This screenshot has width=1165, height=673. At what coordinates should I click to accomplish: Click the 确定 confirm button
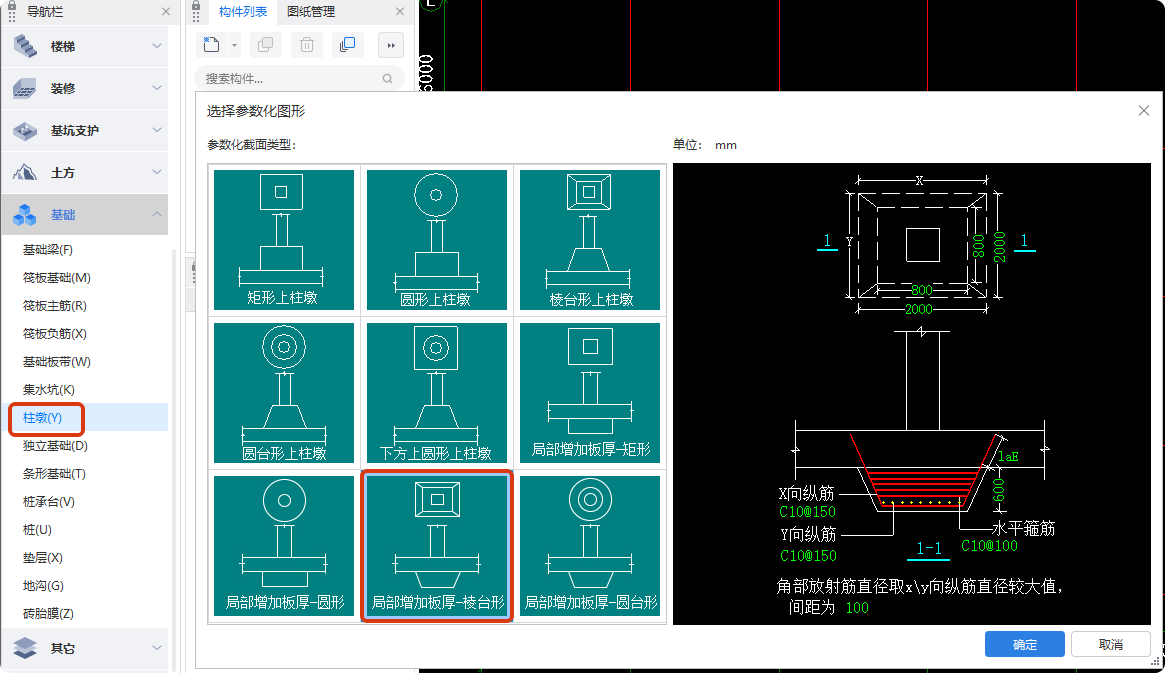click(x=1025, y=644)
